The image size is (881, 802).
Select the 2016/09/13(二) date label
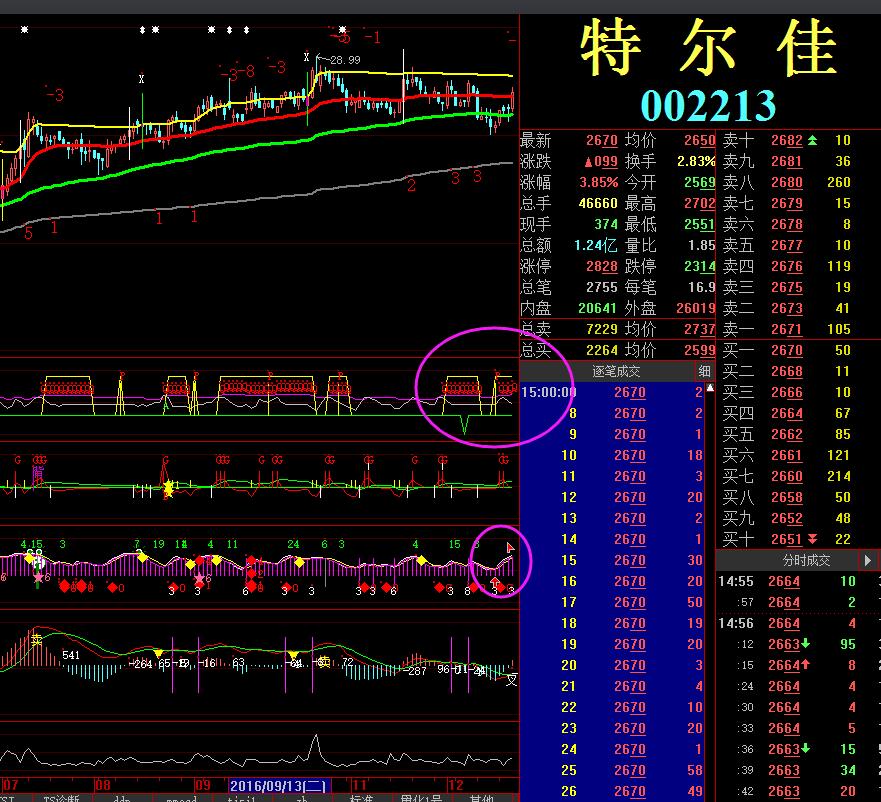pos(279,785)
